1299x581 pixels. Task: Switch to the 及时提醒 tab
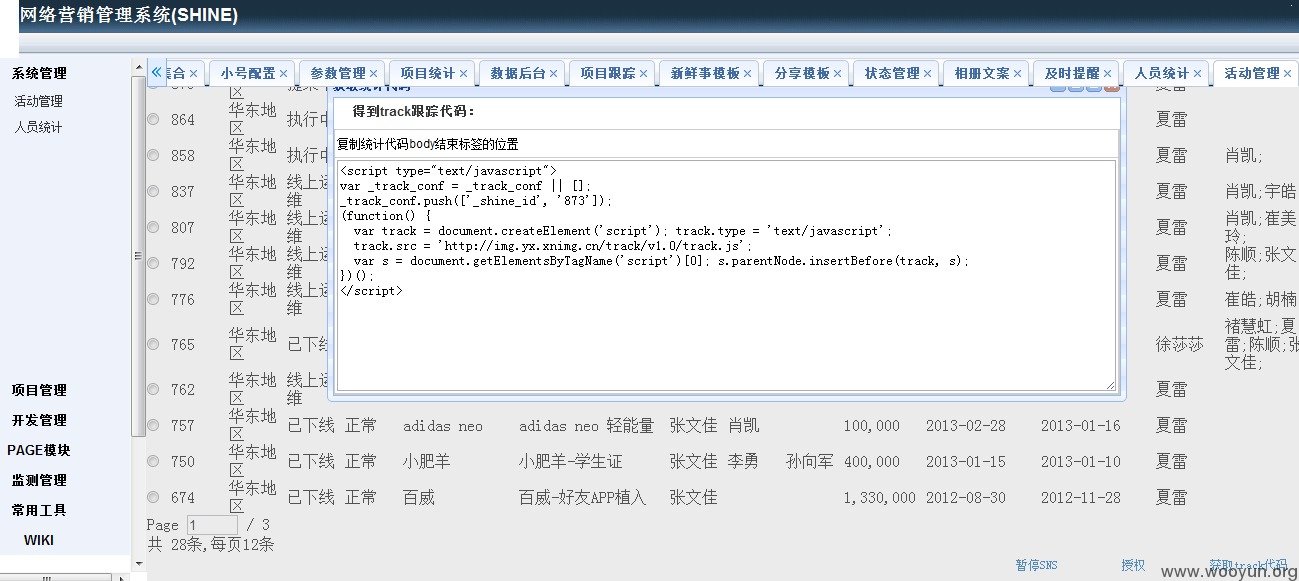point(1072,73)
